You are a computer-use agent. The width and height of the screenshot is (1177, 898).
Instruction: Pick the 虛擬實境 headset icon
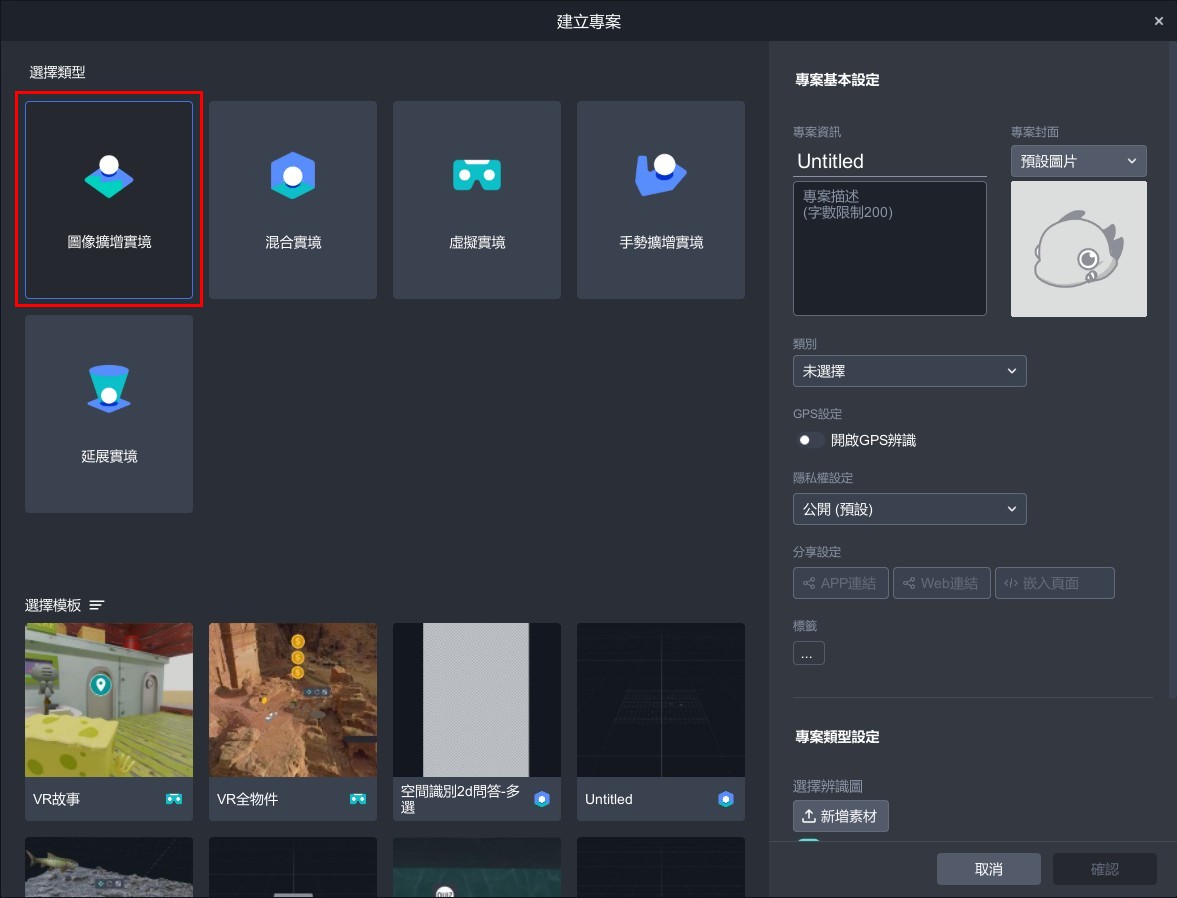tap(477, 177)
